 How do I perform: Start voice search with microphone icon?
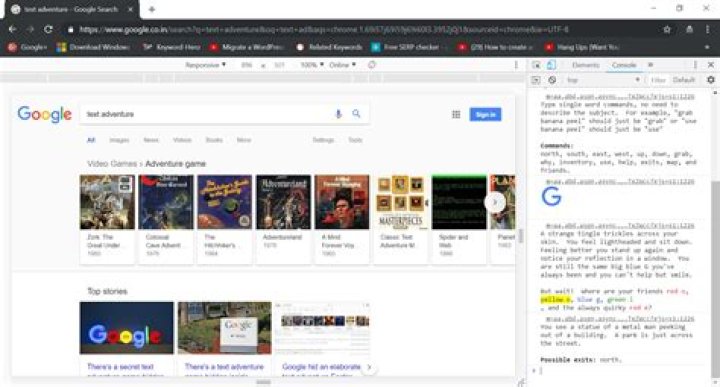click(x=338, y=114)
